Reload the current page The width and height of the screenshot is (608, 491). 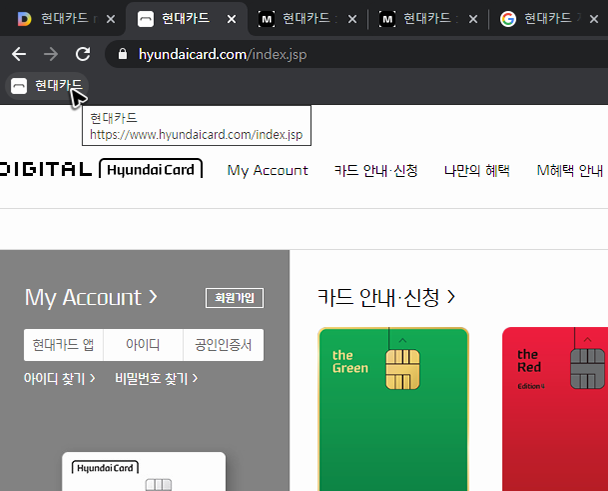83,54
